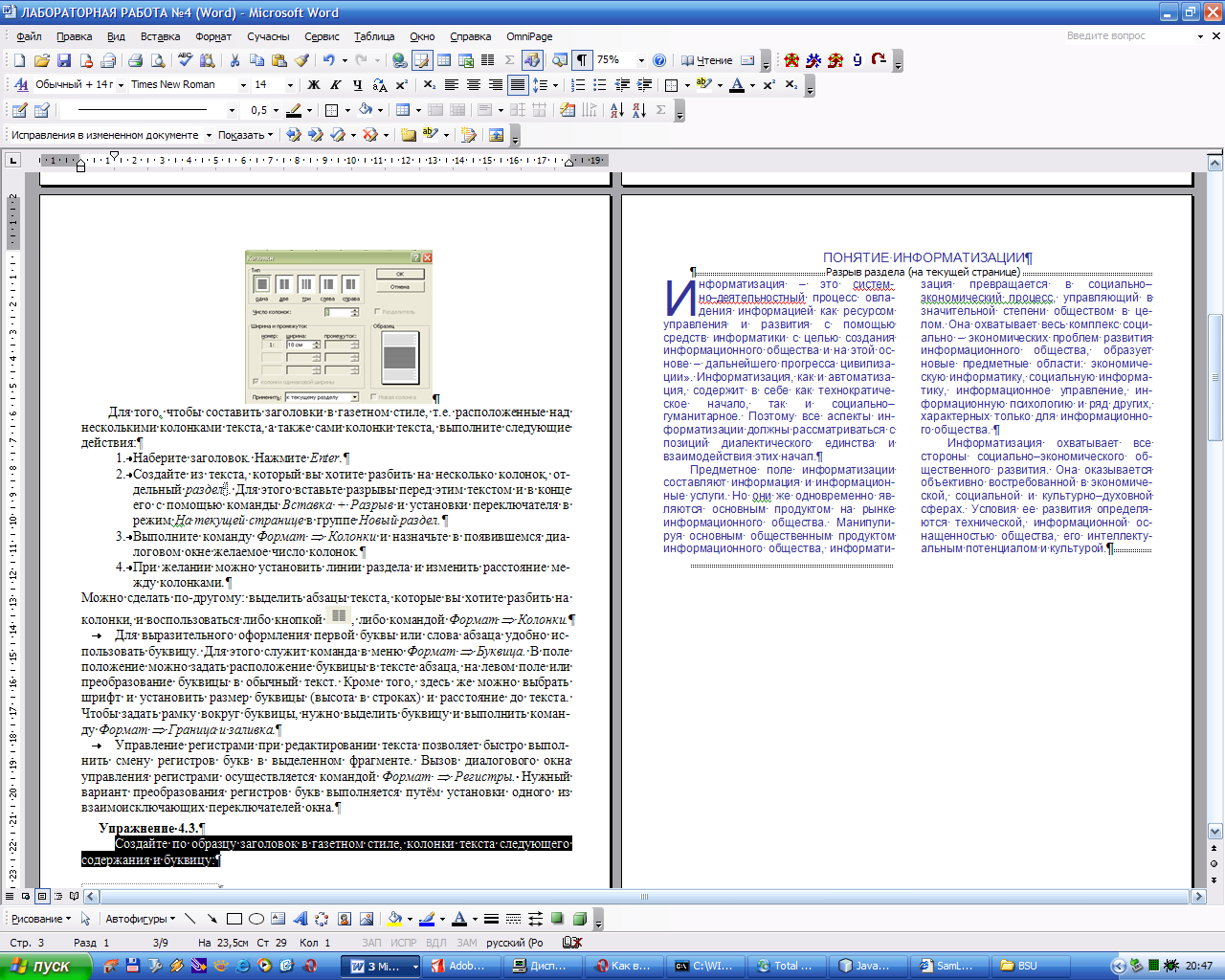Open the 'Исправления в измененном документе' dropdown
The image size is (1225, 980).
(x=209, y=135)
